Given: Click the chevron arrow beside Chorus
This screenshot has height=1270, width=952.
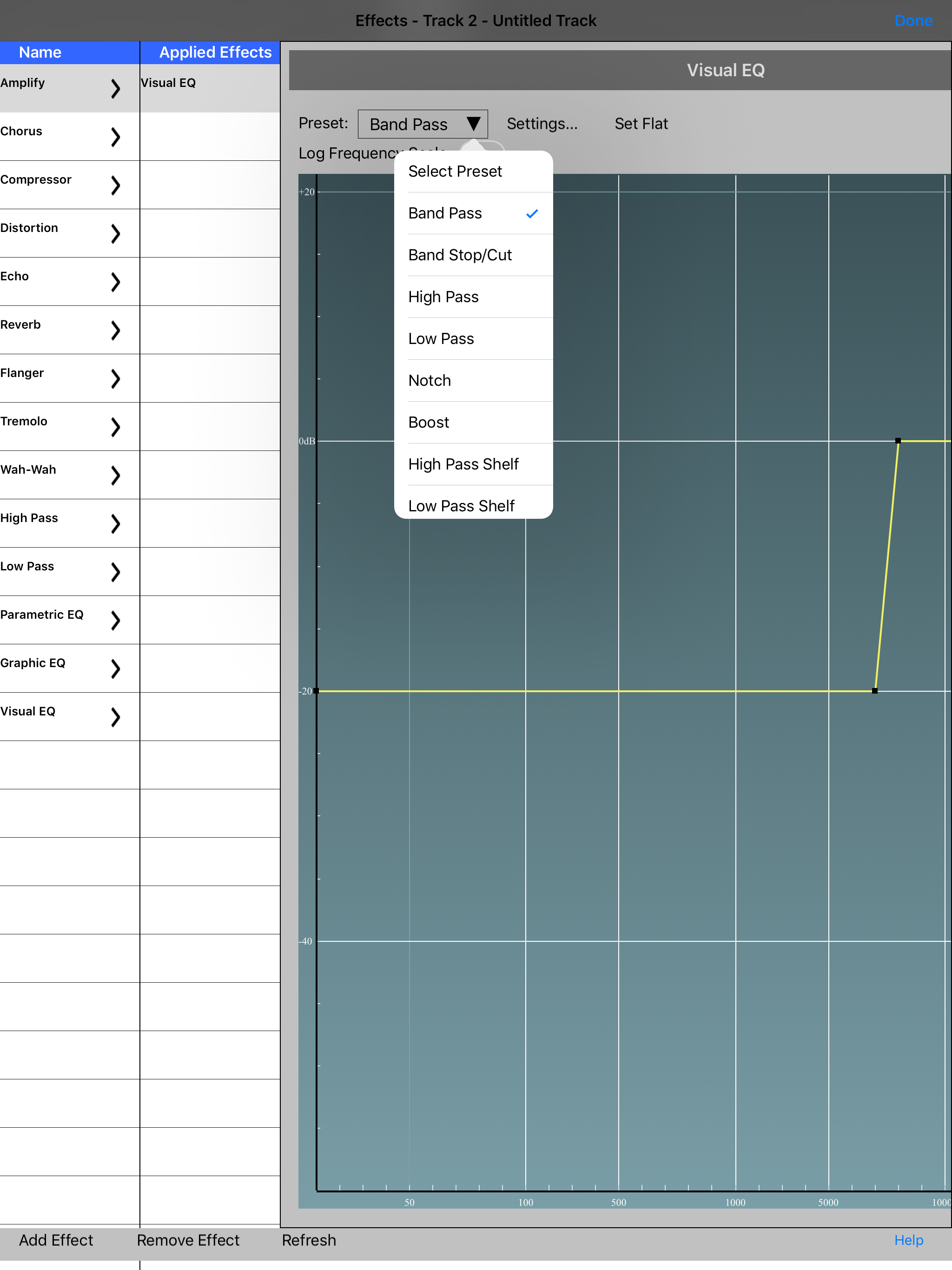Looking at the screenshot, I should (x=115, y=137).
